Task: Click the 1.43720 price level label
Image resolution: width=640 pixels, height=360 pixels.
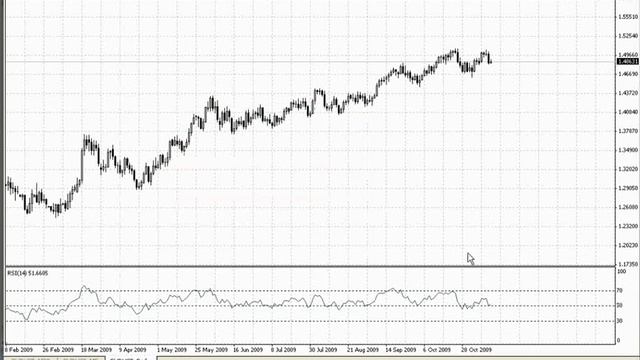Action: pyautogui.click(x=628, y=93)
